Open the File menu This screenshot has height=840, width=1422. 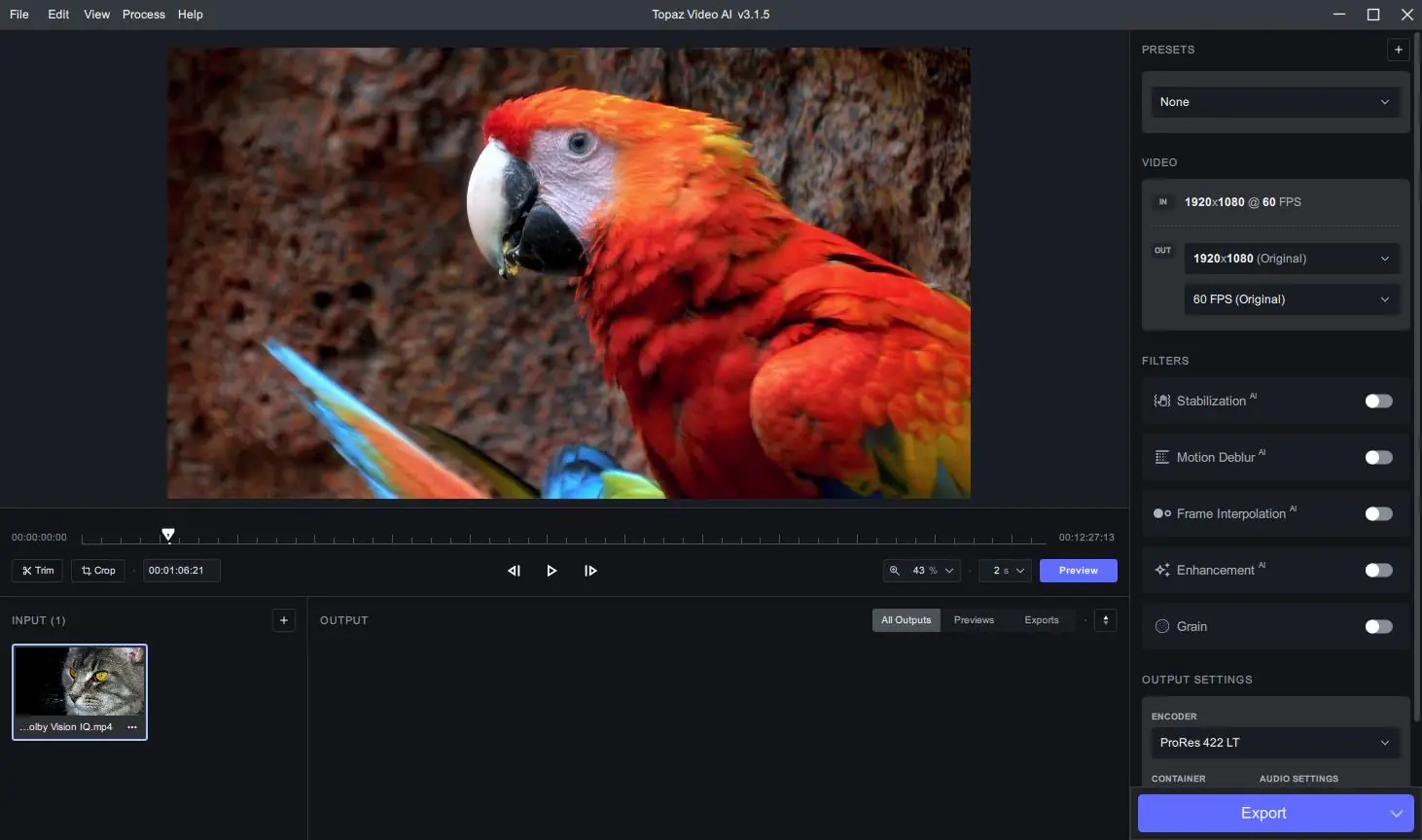(19, 15)
